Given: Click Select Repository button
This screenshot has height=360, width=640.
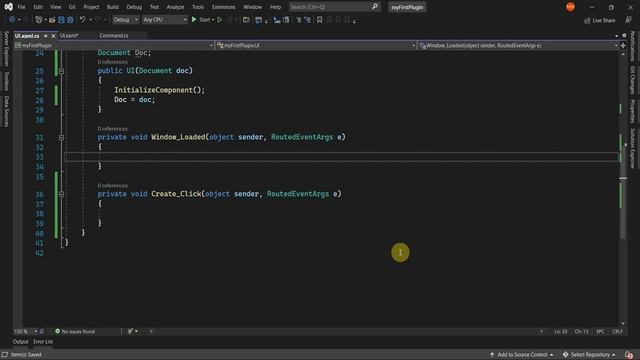Looking at the screenshot, I should coord(590,355).
